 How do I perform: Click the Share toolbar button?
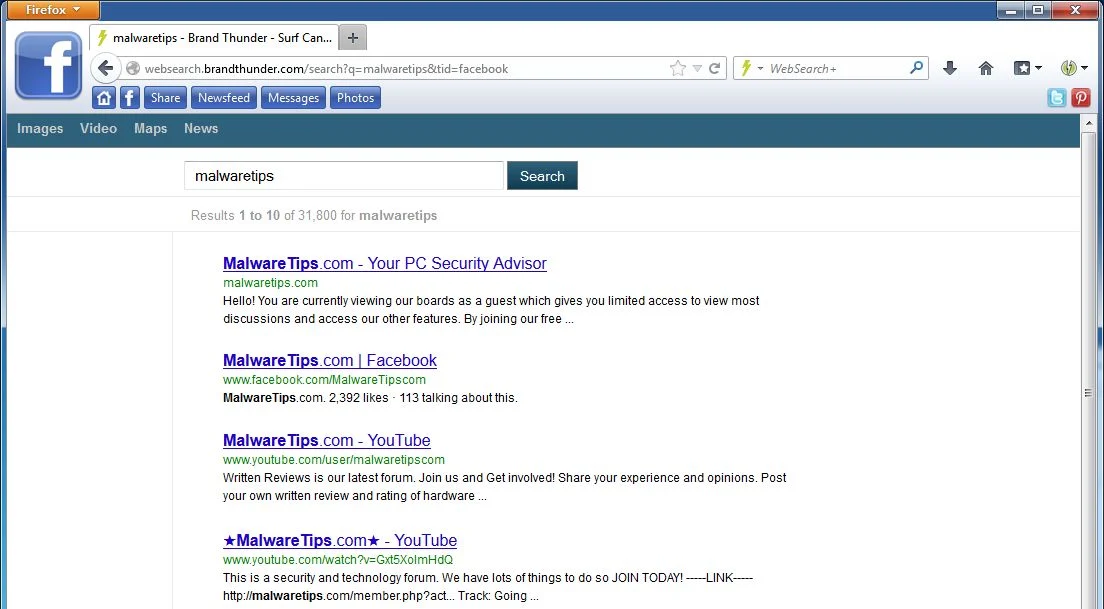click(x=165, y=98)
